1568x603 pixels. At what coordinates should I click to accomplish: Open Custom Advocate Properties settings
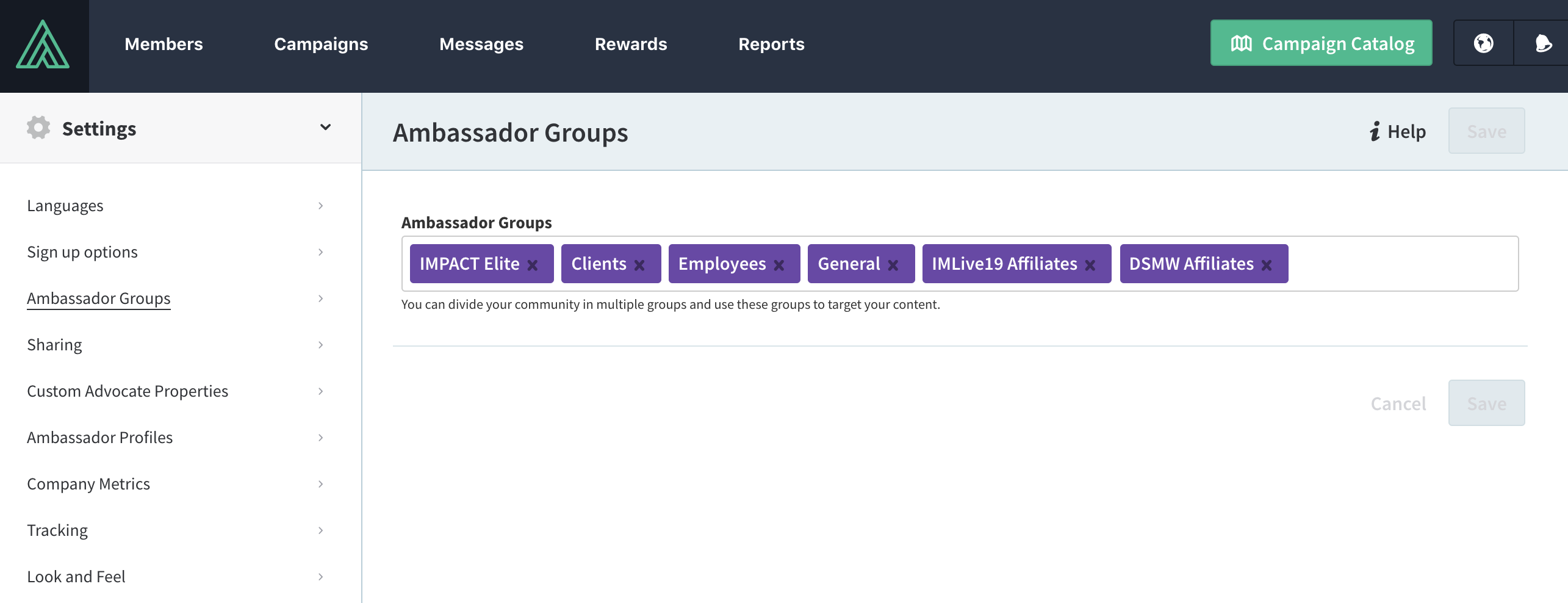(128, 391)
